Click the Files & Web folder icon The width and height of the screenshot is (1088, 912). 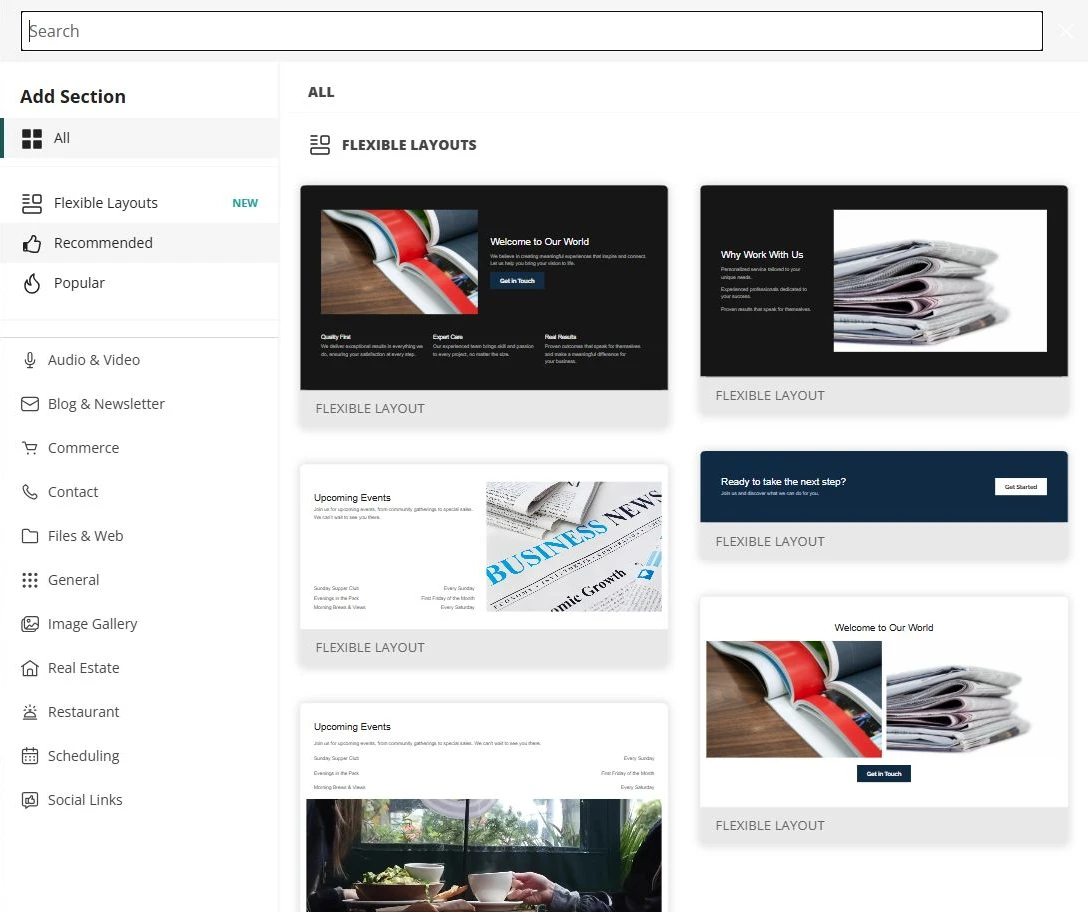[x=30, y=536]
